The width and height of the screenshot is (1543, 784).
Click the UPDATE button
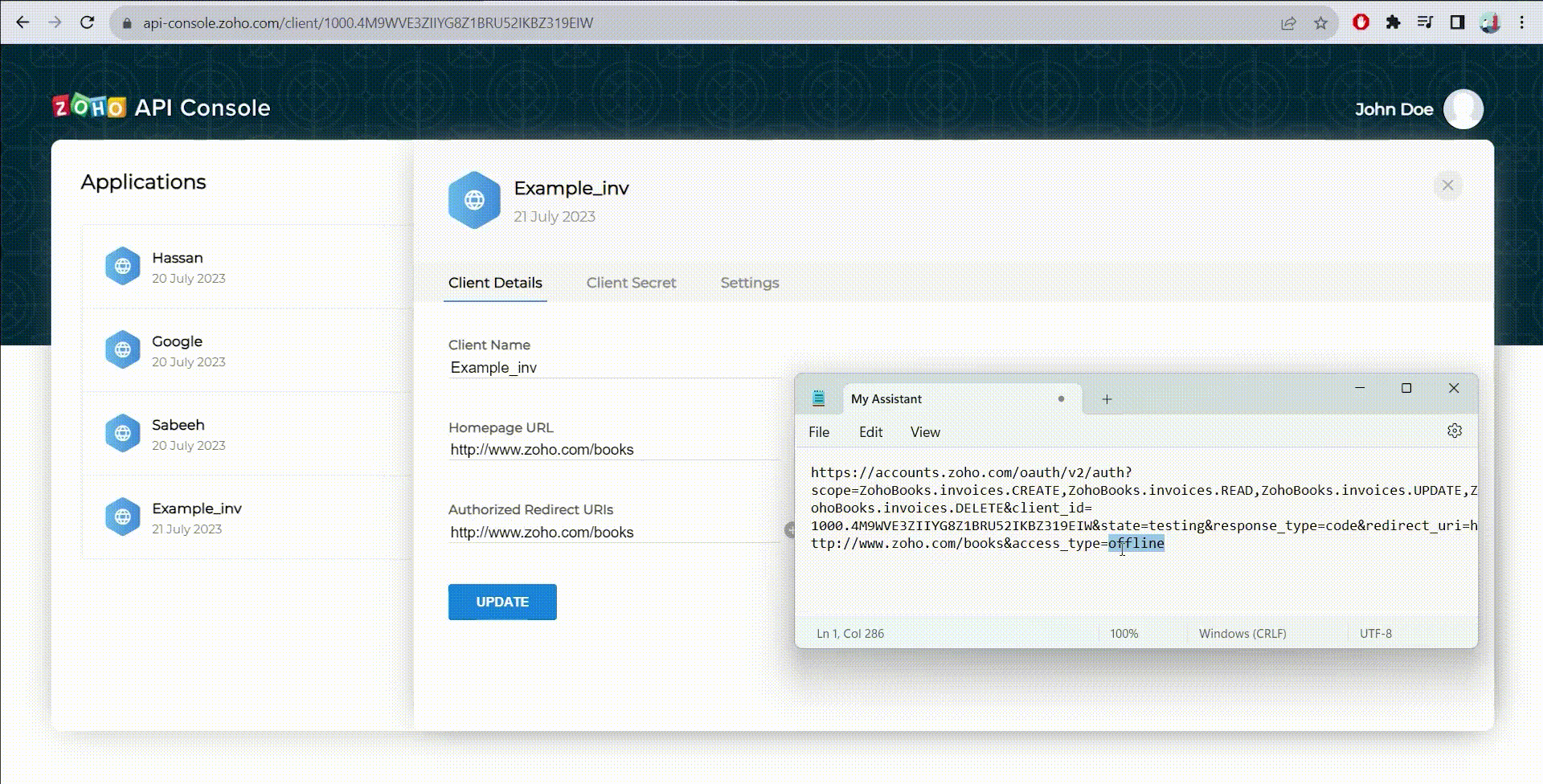click(x=502, y=602)
